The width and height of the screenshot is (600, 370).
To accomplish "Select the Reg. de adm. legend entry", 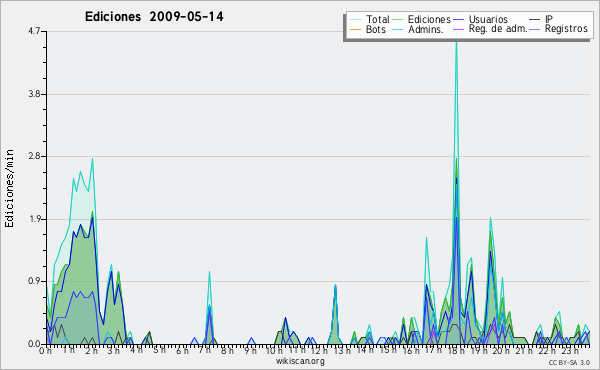I will click(491, 29).
